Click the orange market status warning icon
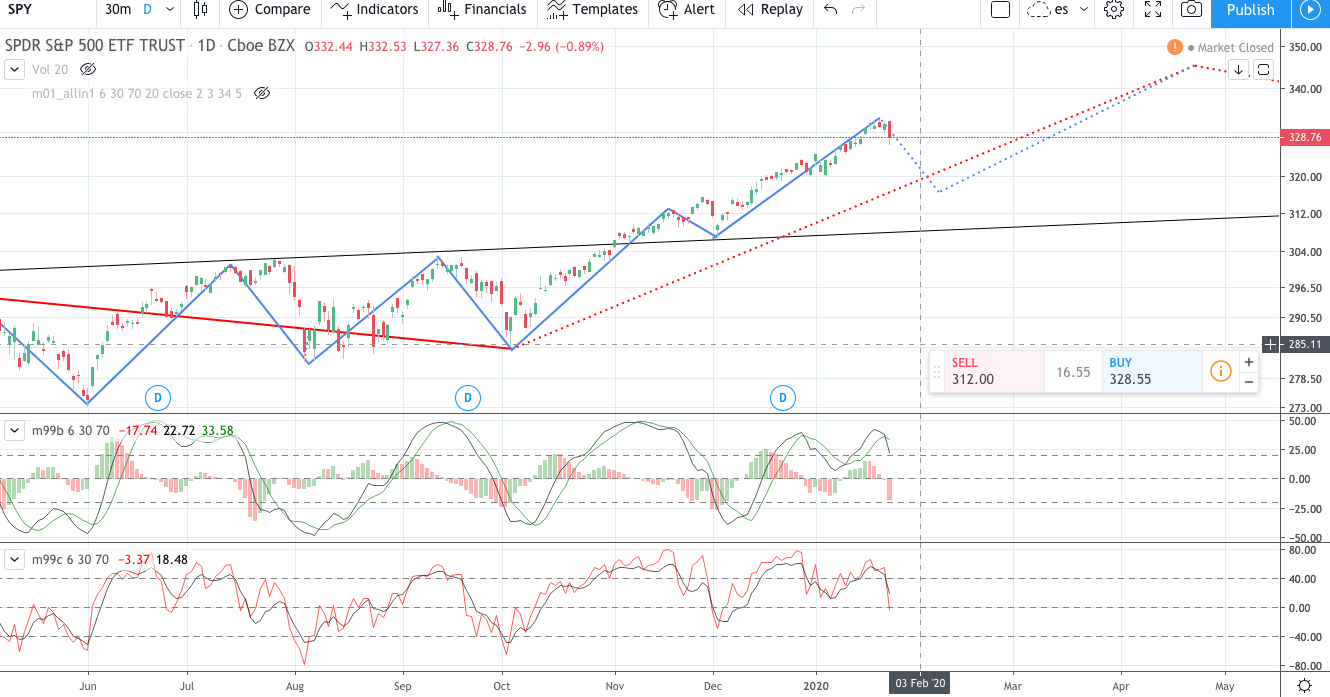 point(1175,47)
